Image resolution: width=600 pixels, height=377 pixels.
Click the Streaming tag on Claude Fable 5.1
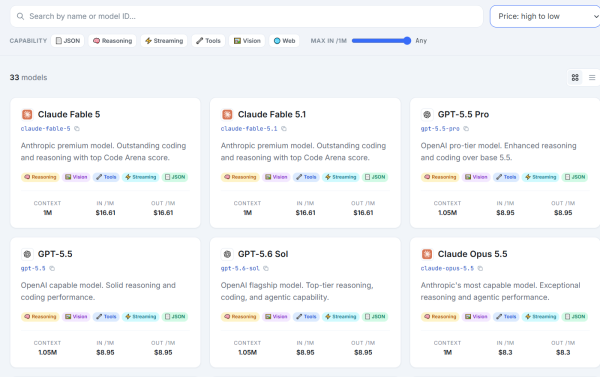tap(340, 177)
